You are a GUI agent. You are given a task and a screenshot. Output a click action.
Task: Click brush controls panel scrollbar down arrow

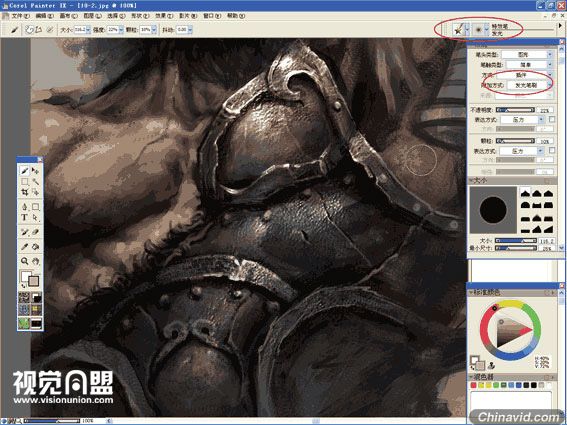561,248
